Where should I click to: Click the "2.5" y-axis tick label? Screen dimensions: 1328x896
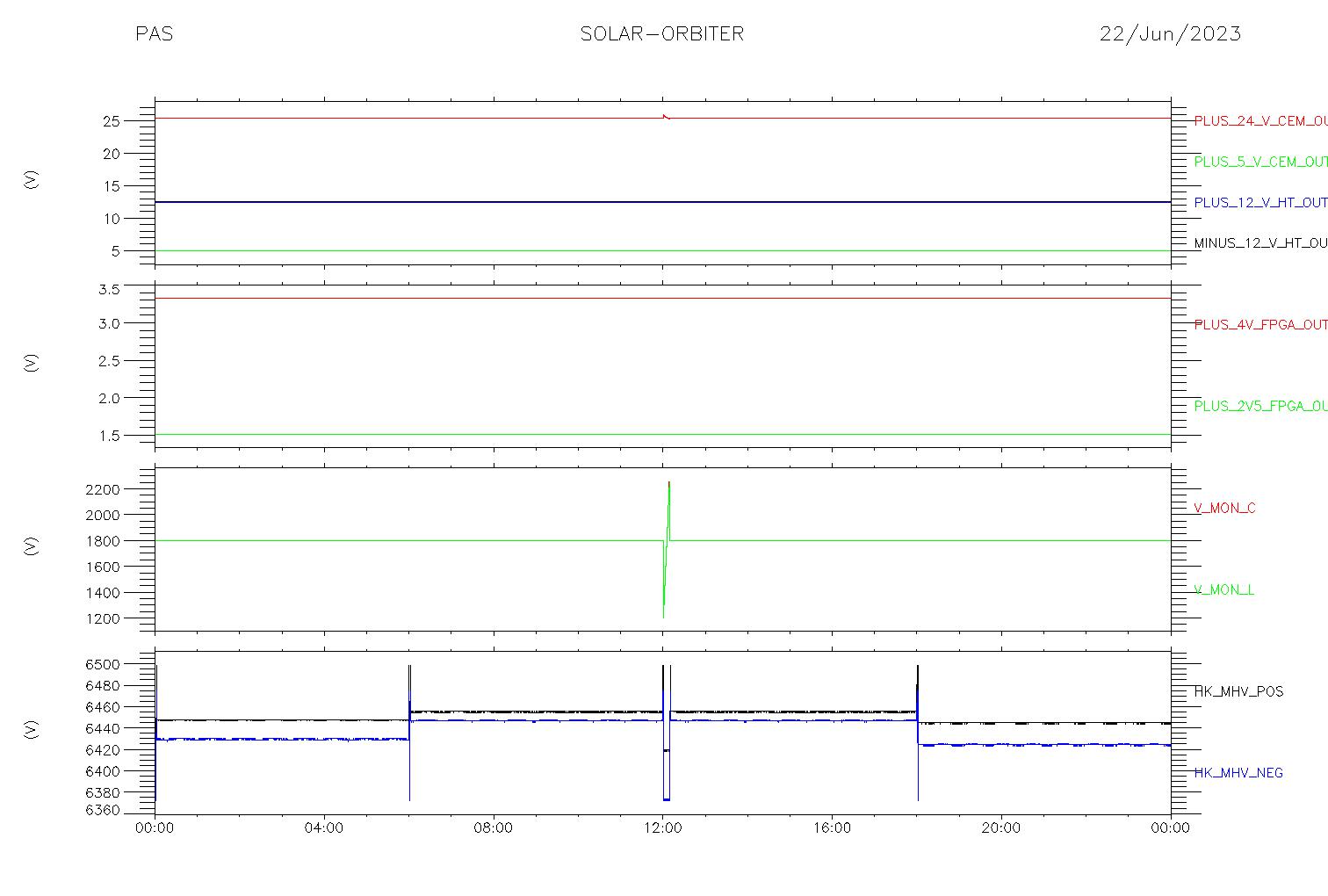point(108,361)
